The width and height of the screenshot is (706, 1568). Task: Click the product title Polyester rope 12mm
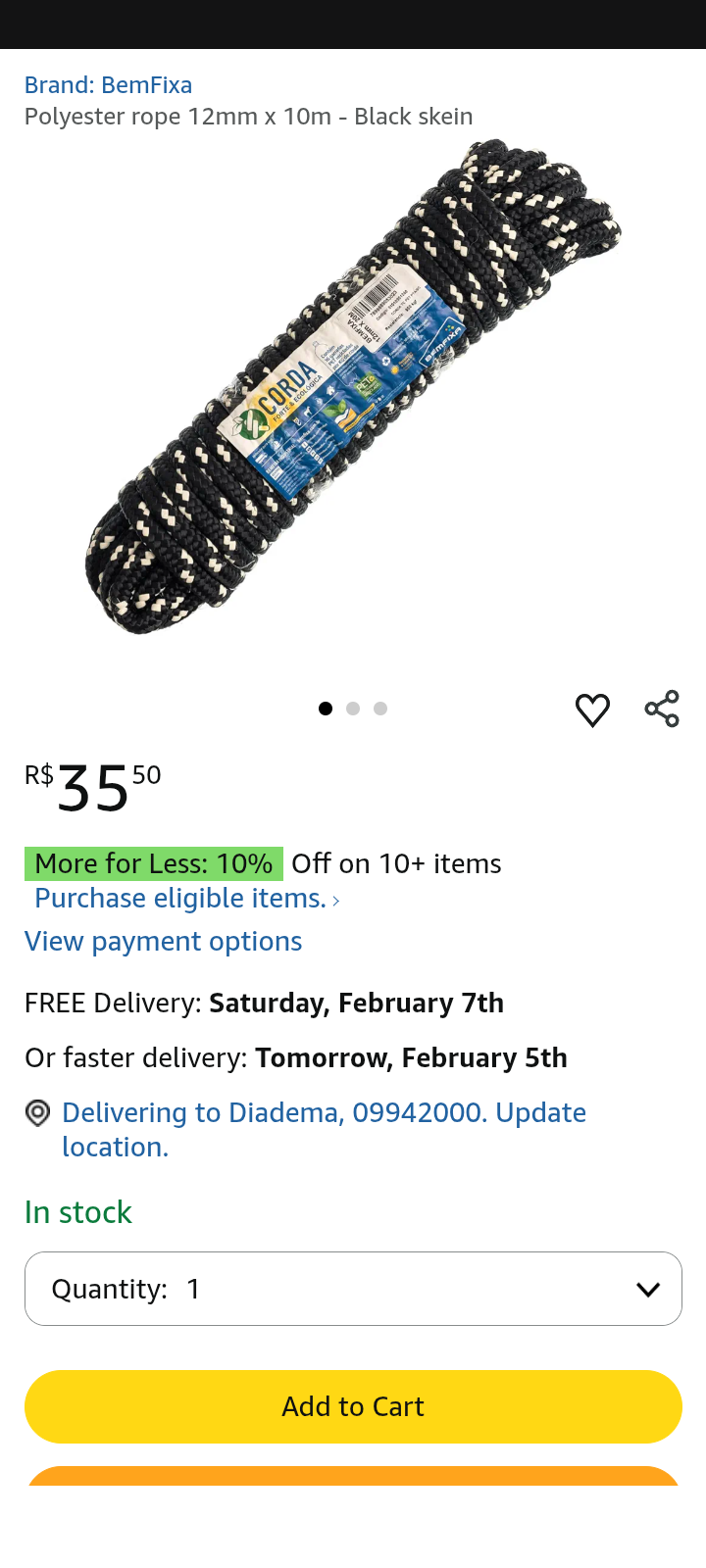(249, 116)
